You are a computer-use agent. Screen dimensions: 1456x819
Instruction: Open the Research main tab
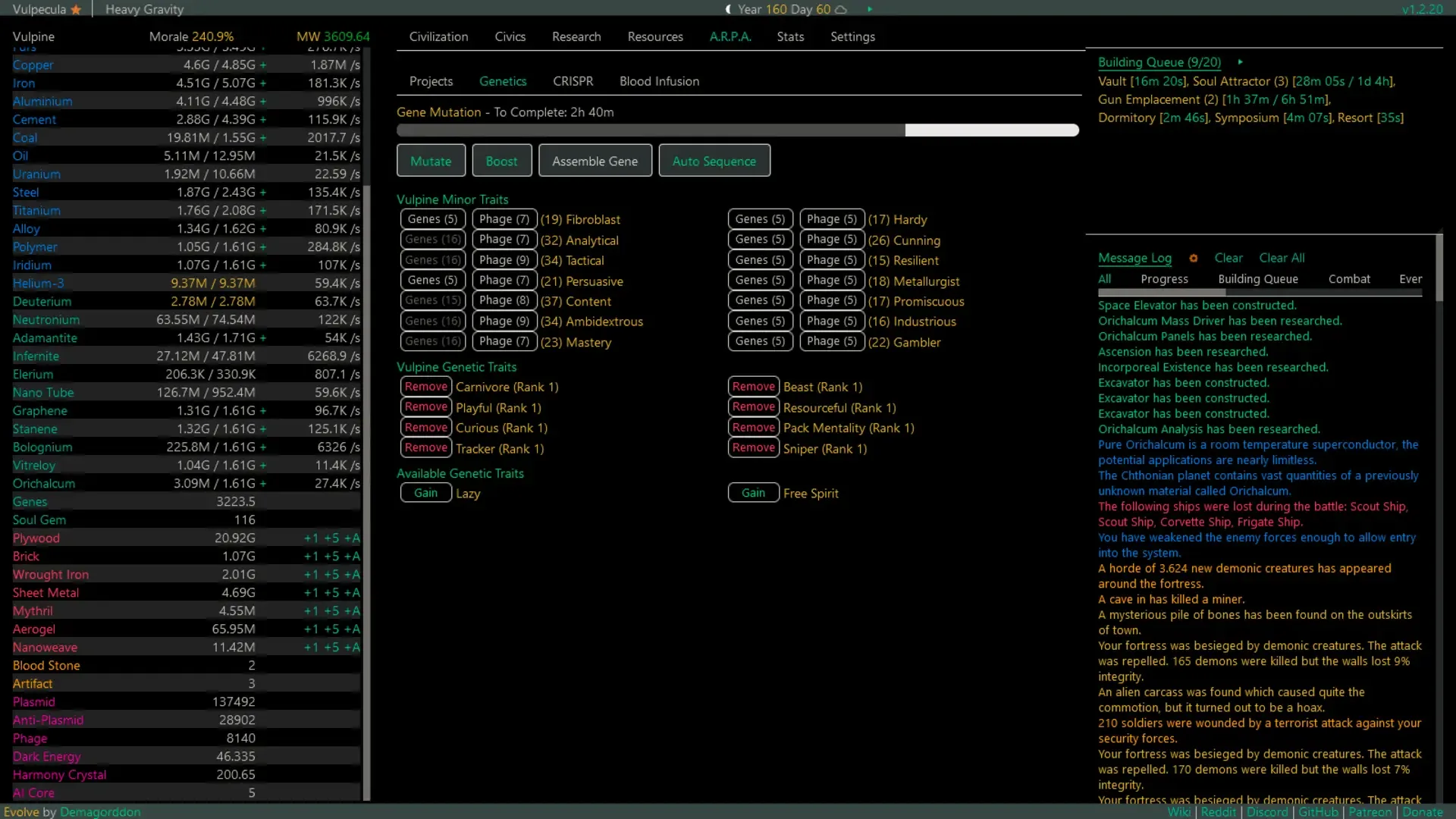pos(576,36)
